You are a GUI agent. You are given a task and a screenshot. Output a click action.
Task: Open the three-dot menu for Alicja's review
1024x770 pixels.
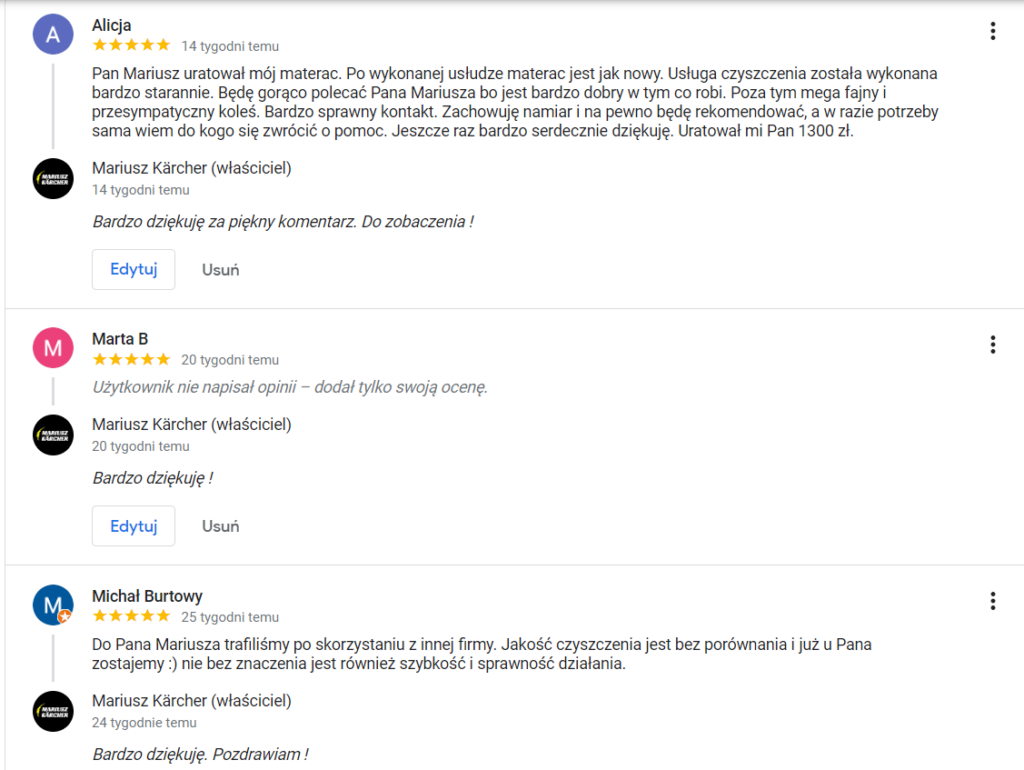992,31
